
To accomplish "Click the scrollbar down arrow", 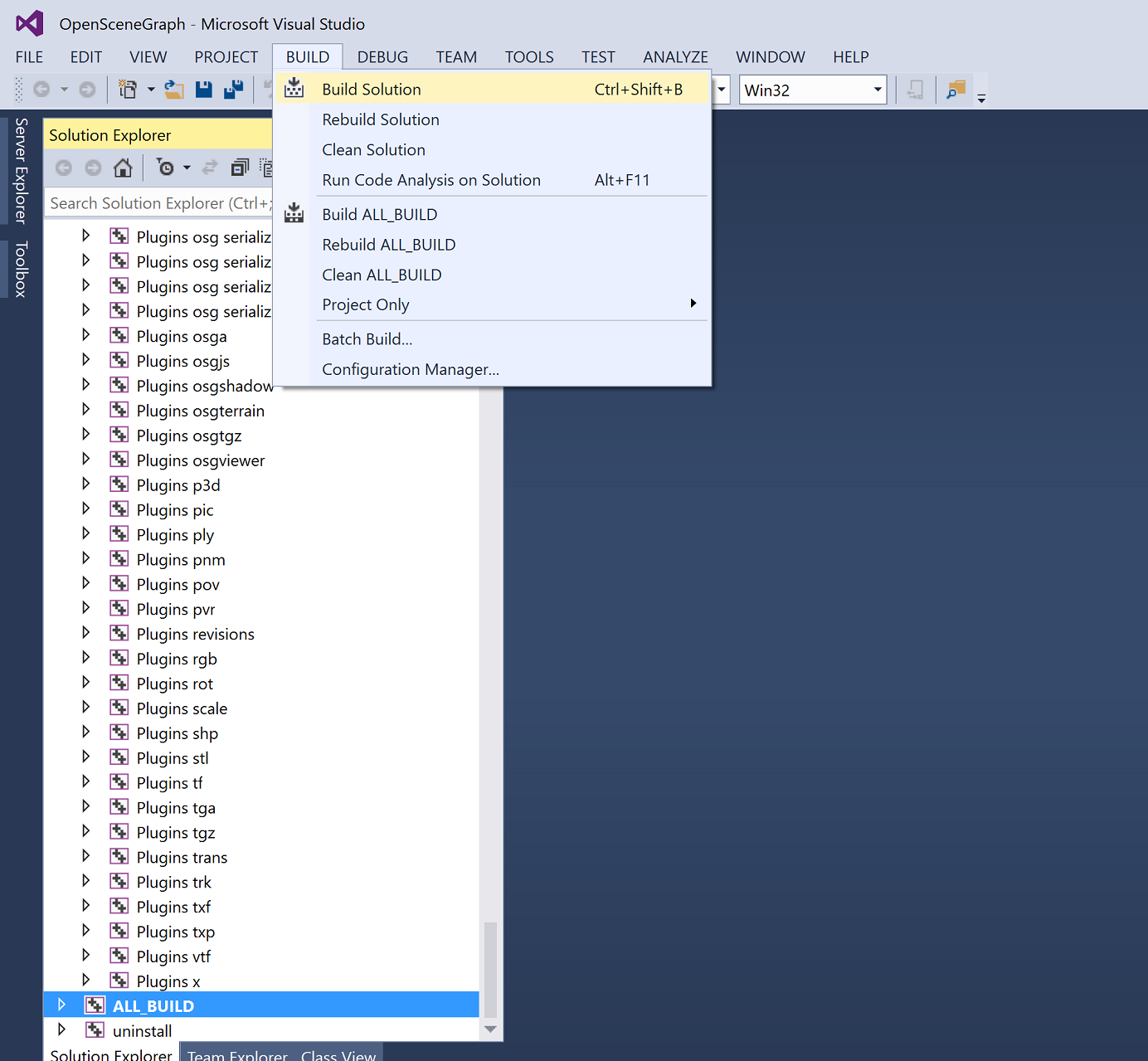I will tap(490, 1029).
